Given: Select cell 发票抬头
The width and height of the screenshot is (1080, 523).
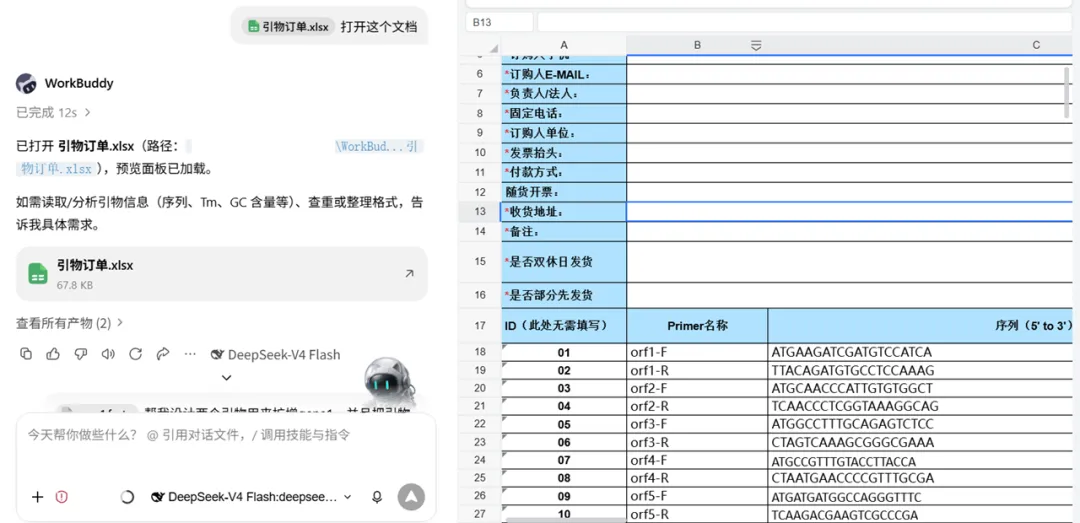Looking at the screenshot, I should (564, 153).
